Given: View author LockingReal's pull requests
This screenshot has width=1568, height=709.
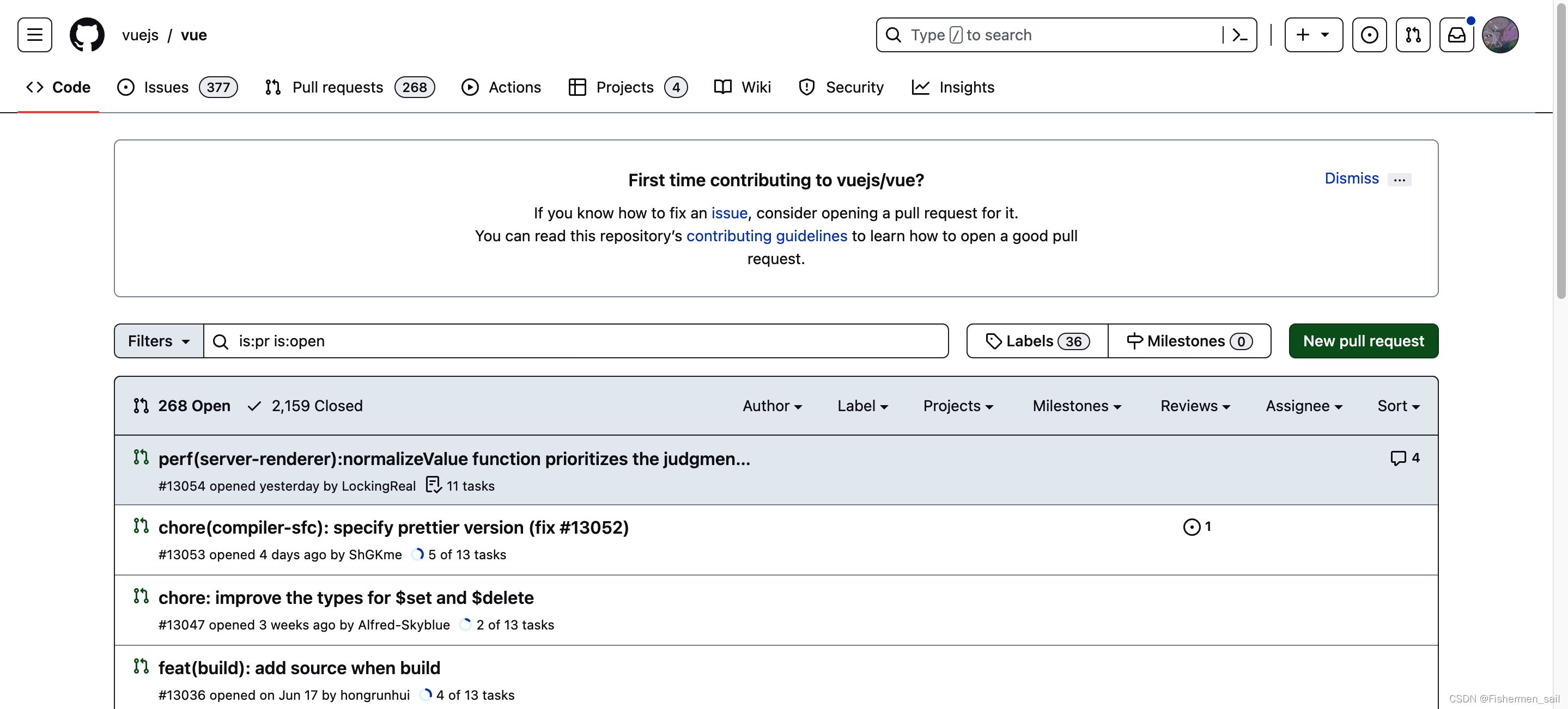Looking at the screenshot, I should tap(379, 486).
